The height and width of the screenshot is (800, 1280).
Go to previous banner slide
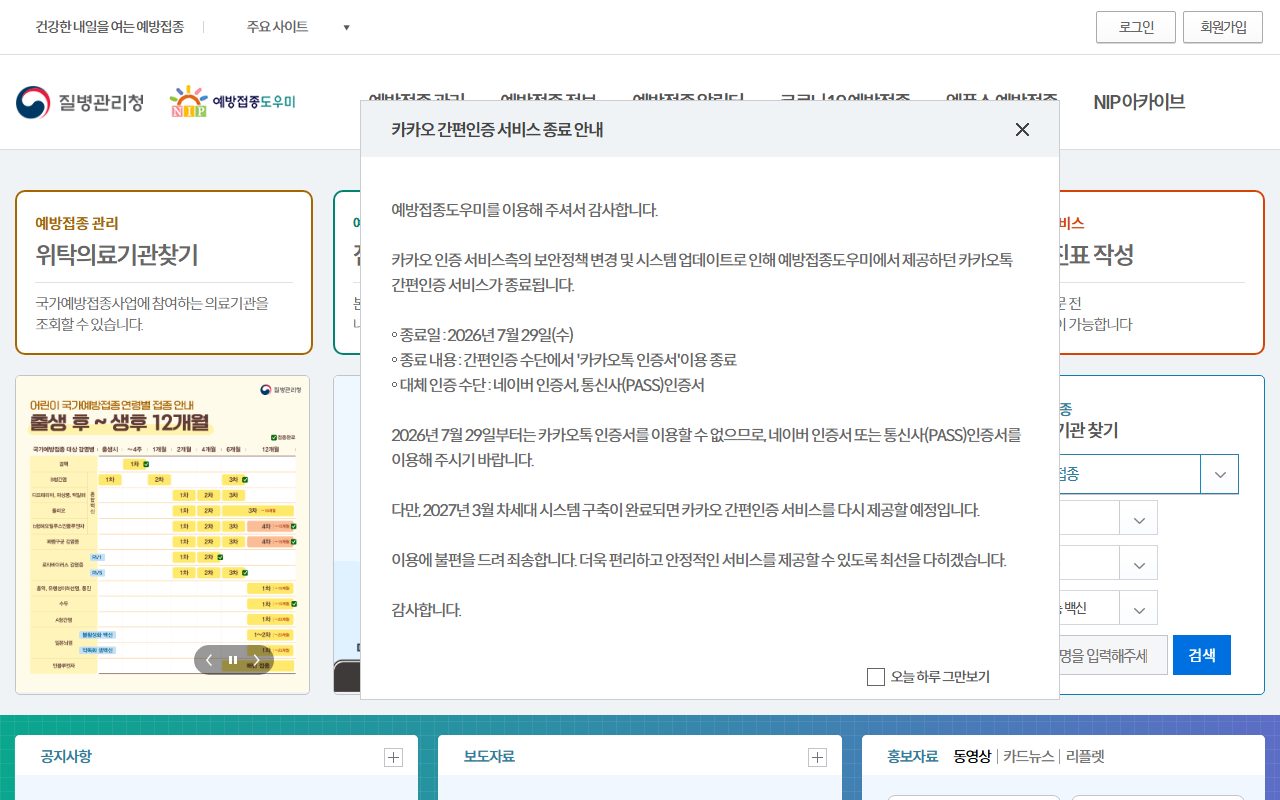(x=209, y=660)
